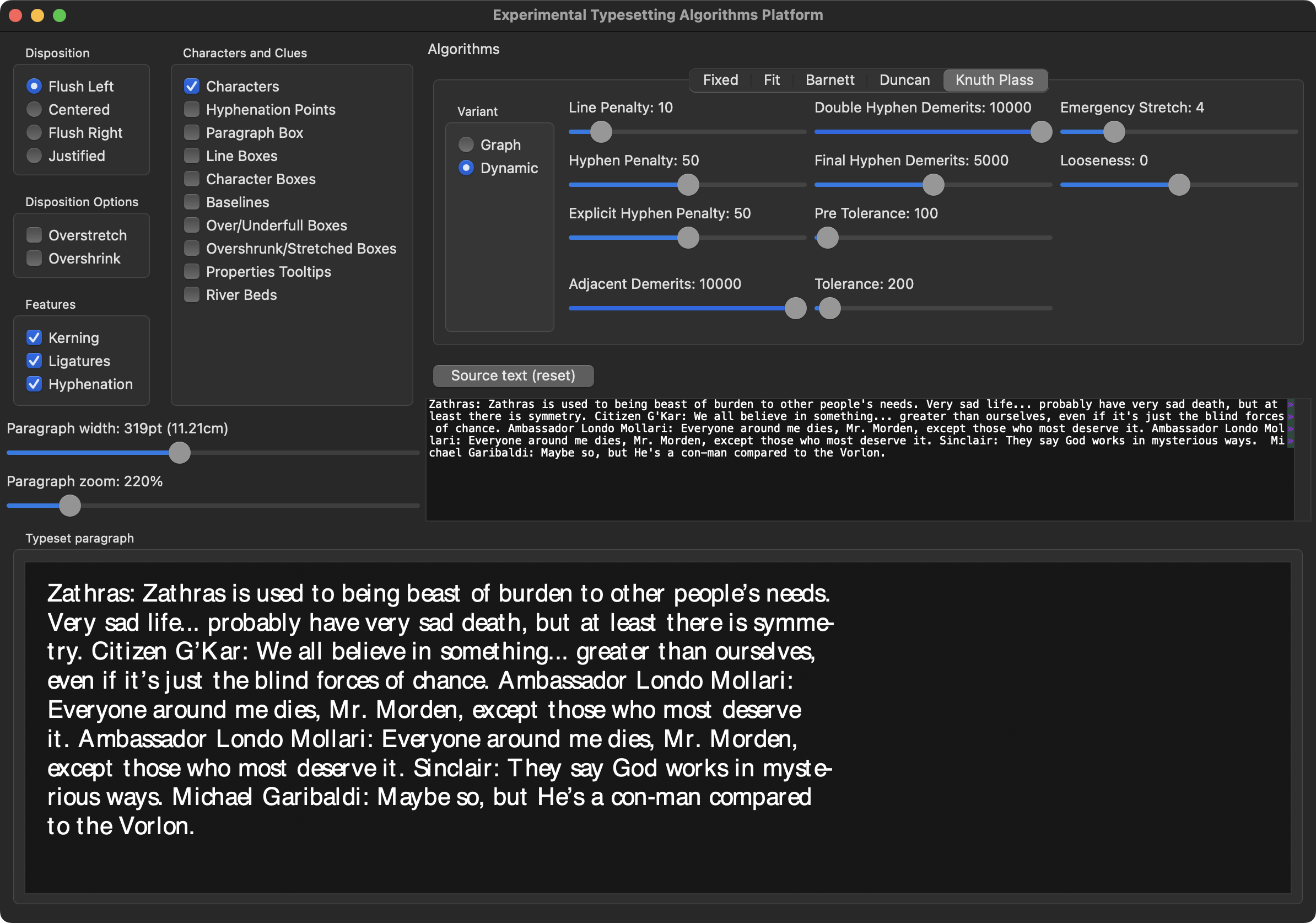
Task: Open the Fit algorithm tab
Action: (772, 81)
